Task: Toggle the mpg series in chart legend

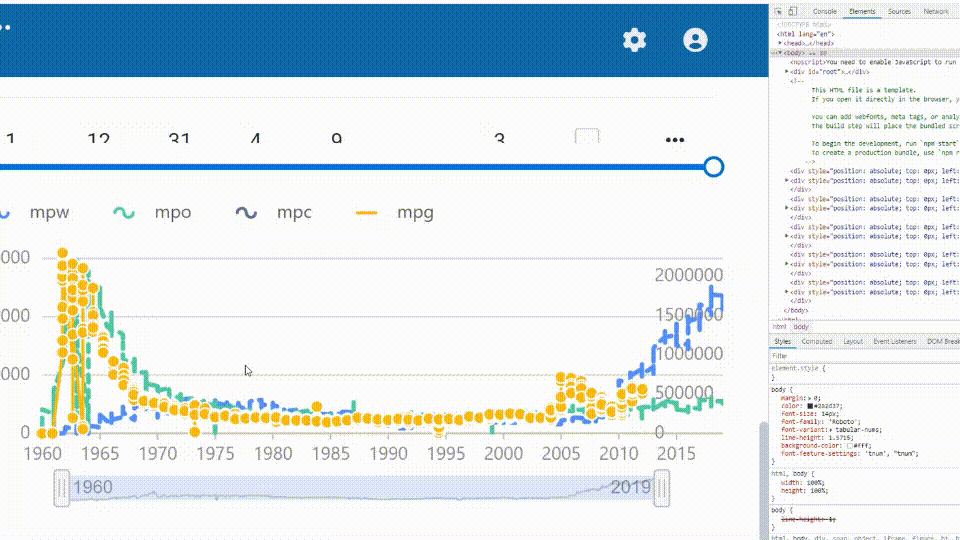Action: (x=395, y=212)
